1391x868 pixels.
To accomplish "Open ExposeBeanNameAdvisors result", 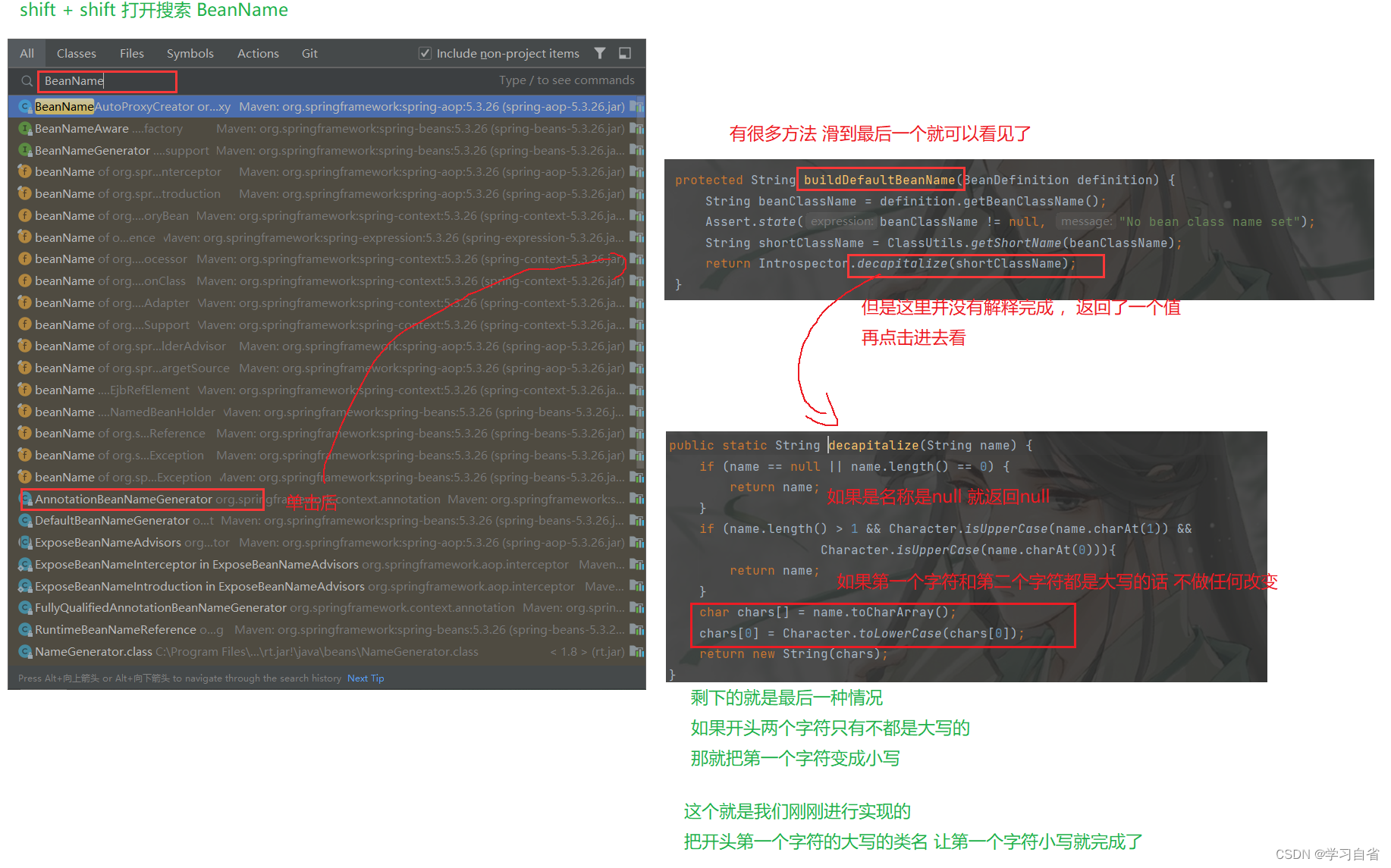I will point(327,543).
